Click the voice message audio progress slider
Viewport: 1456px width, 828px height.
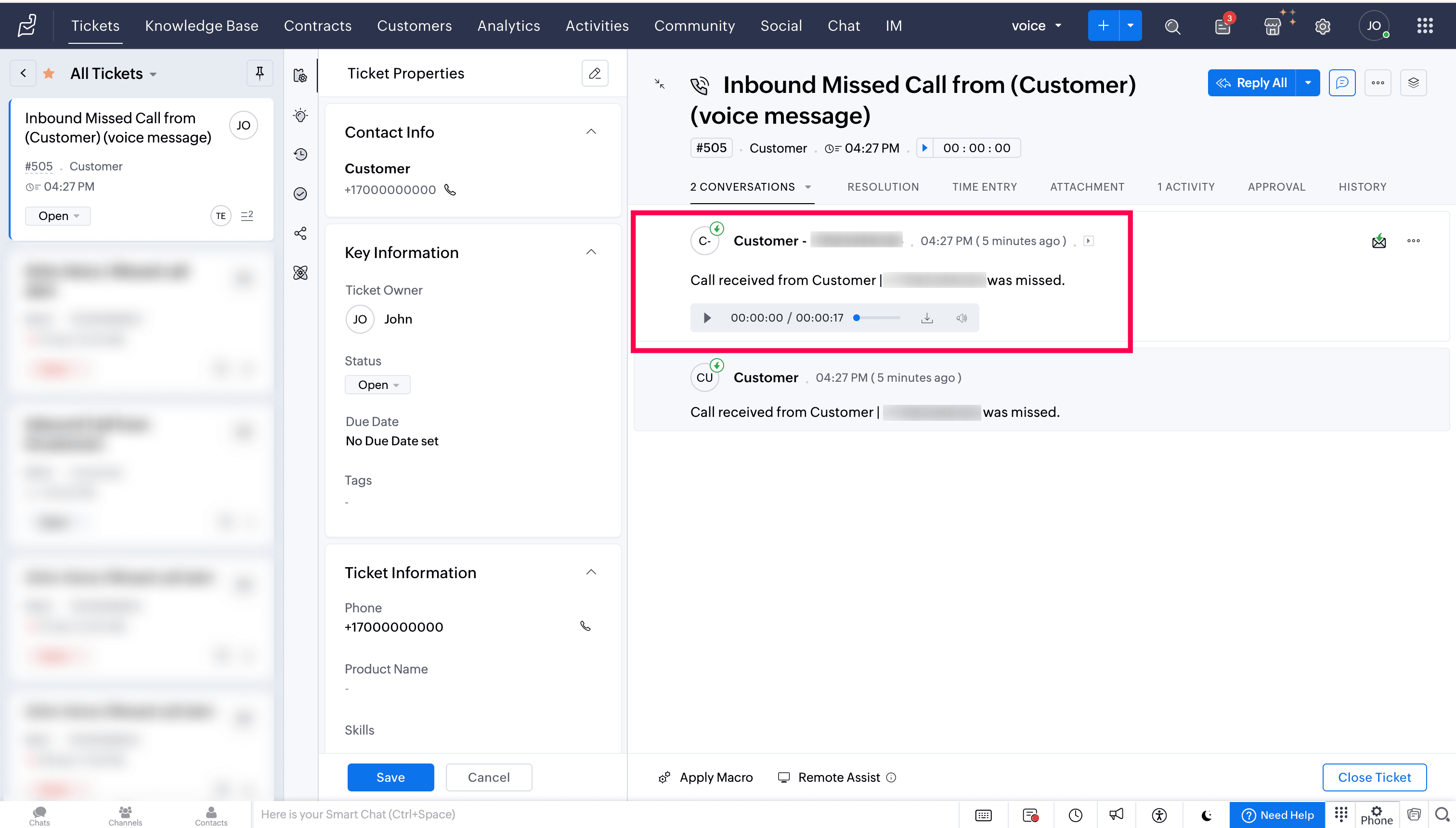pyautogui.click(x=878, y=318)
